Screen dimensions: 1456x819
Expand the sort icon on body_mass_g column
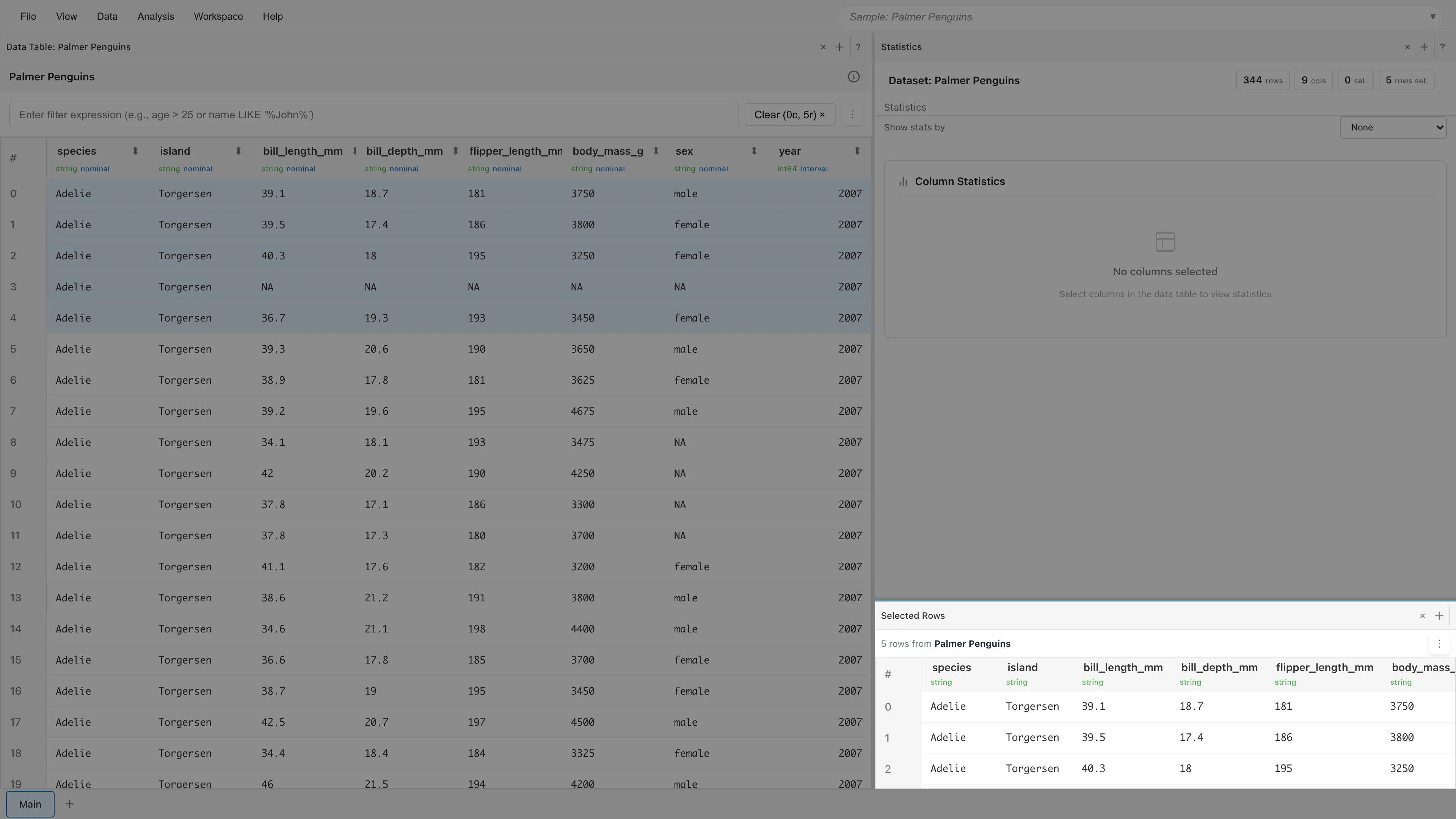656,151
